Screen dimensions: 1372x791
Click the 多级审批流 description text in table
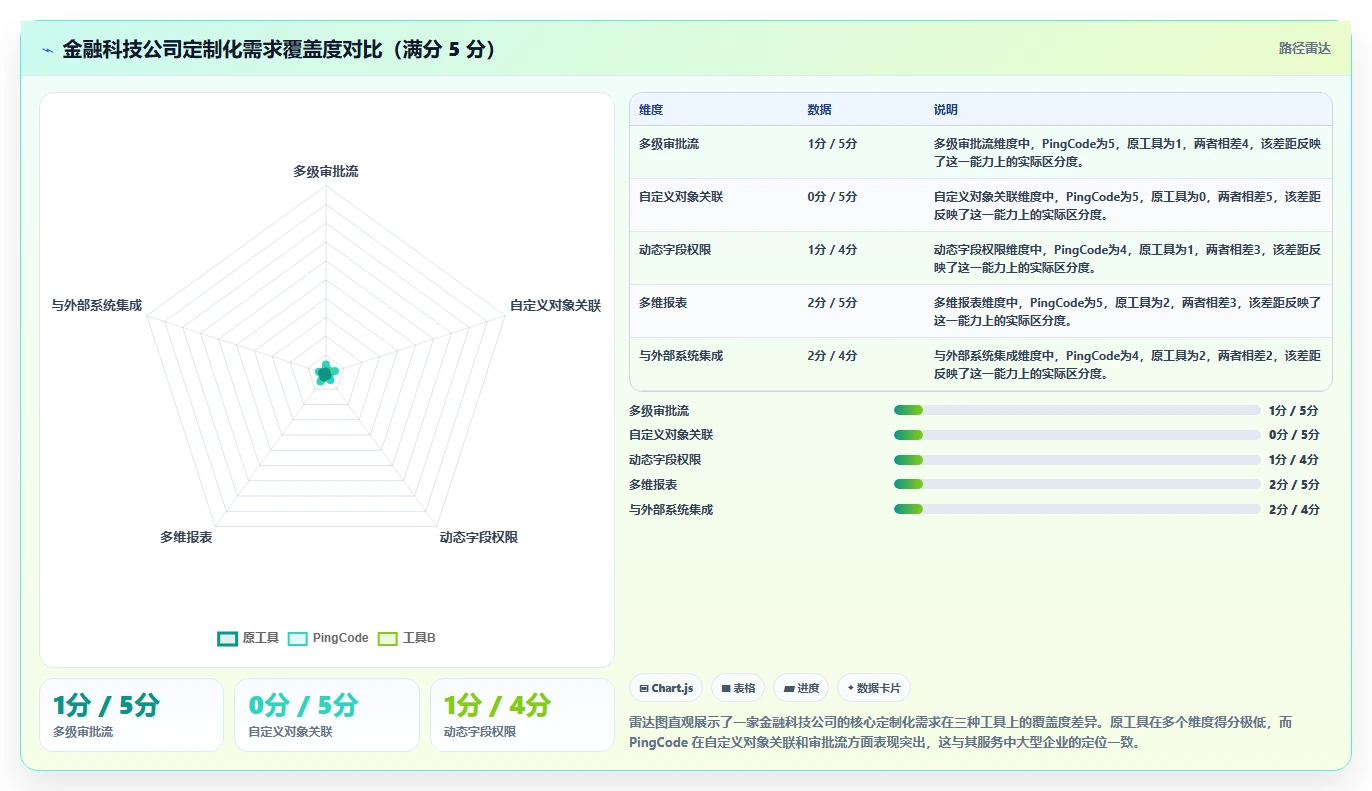point(1127,152)
